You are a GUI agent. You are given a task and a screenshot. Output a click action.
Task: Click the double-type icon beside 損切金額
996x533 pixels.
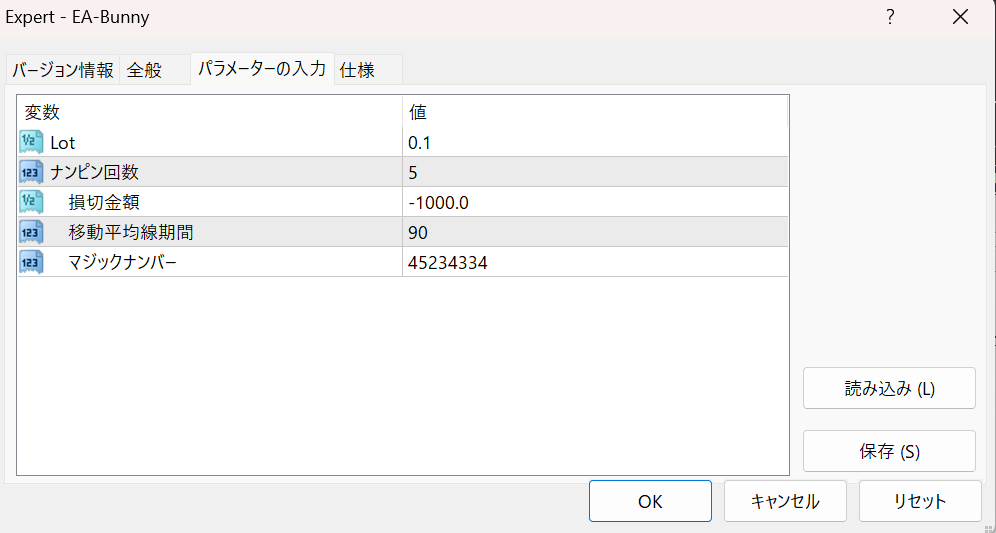pyautogui.click(x=31, y=202)
